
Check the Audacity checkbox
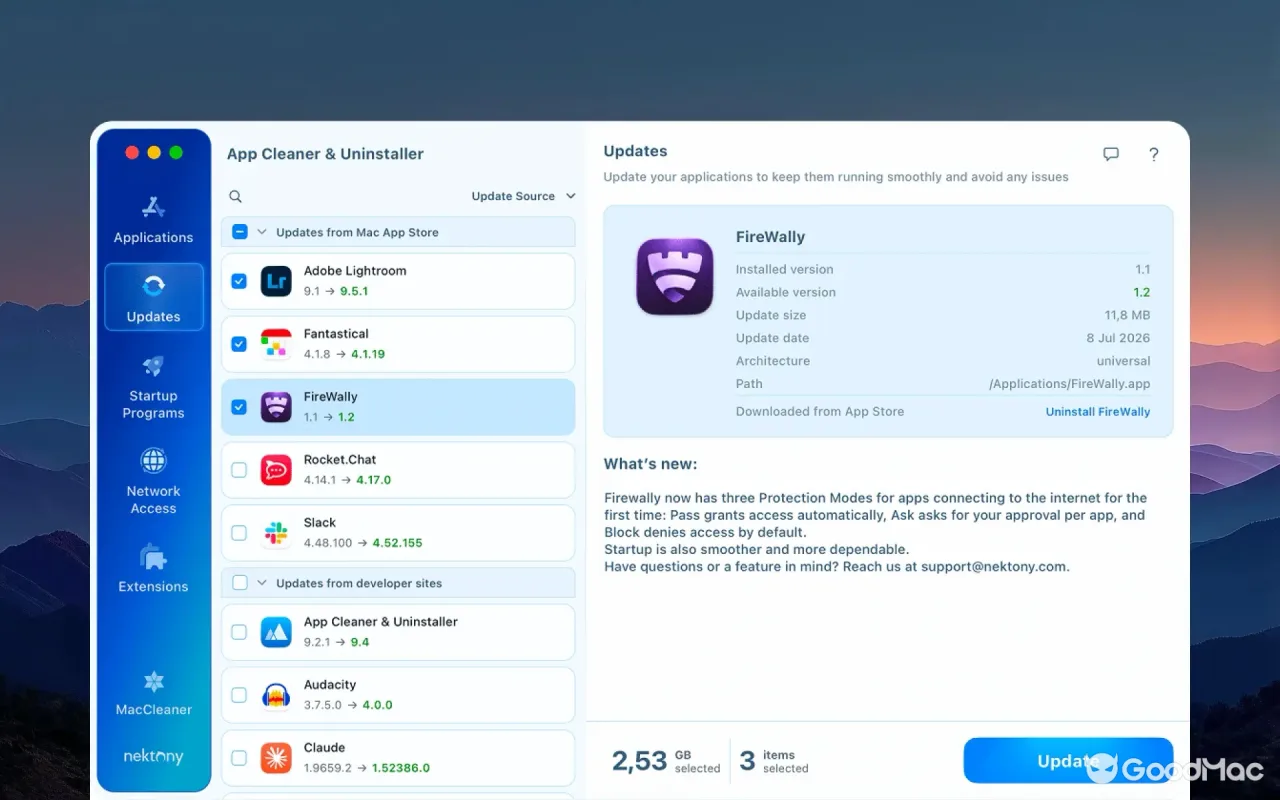pos(239,695)
